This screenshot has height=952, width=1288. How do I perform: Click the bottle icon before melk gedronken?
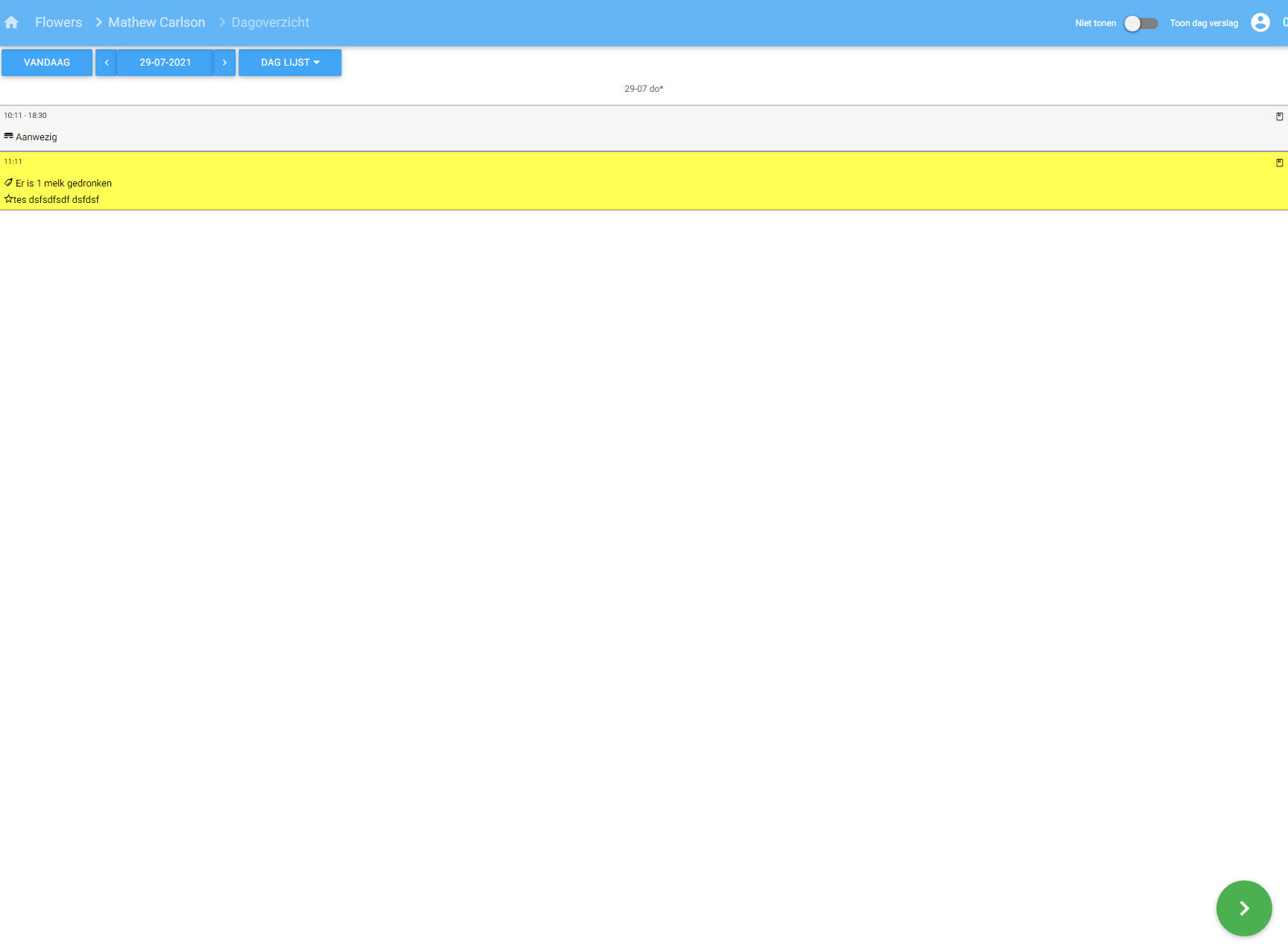click(x=9, y=183)
